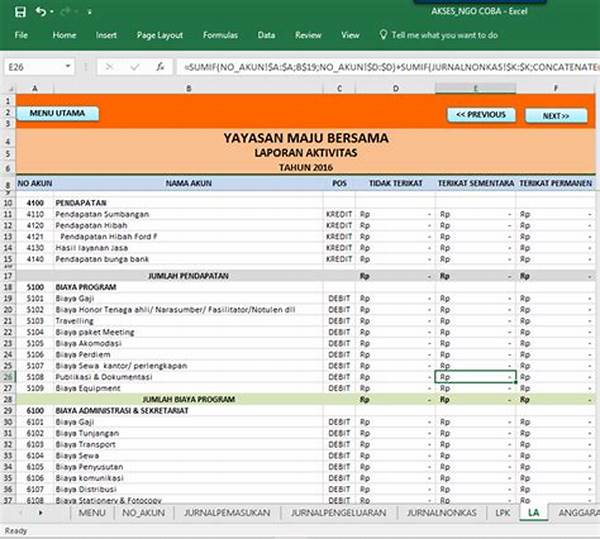Switch to the Insert ribbon tab
Viewport: 600px width, 539px height.
[x=106, y=35]
